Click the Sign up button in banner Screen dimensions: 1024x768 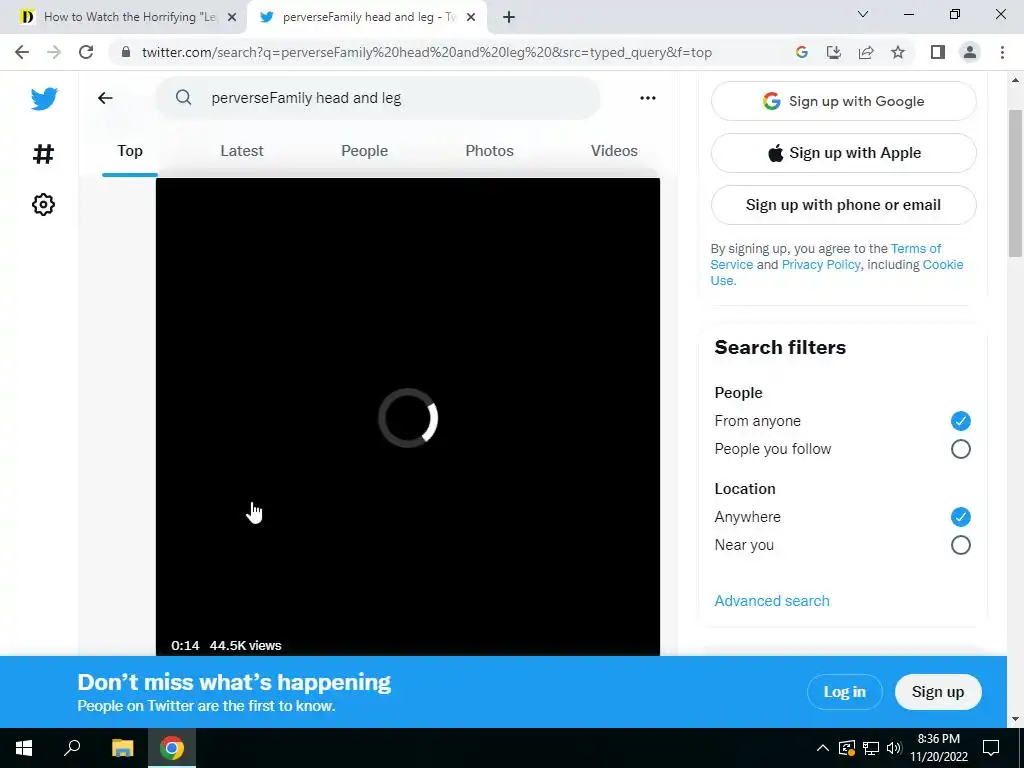coord(938,692)
